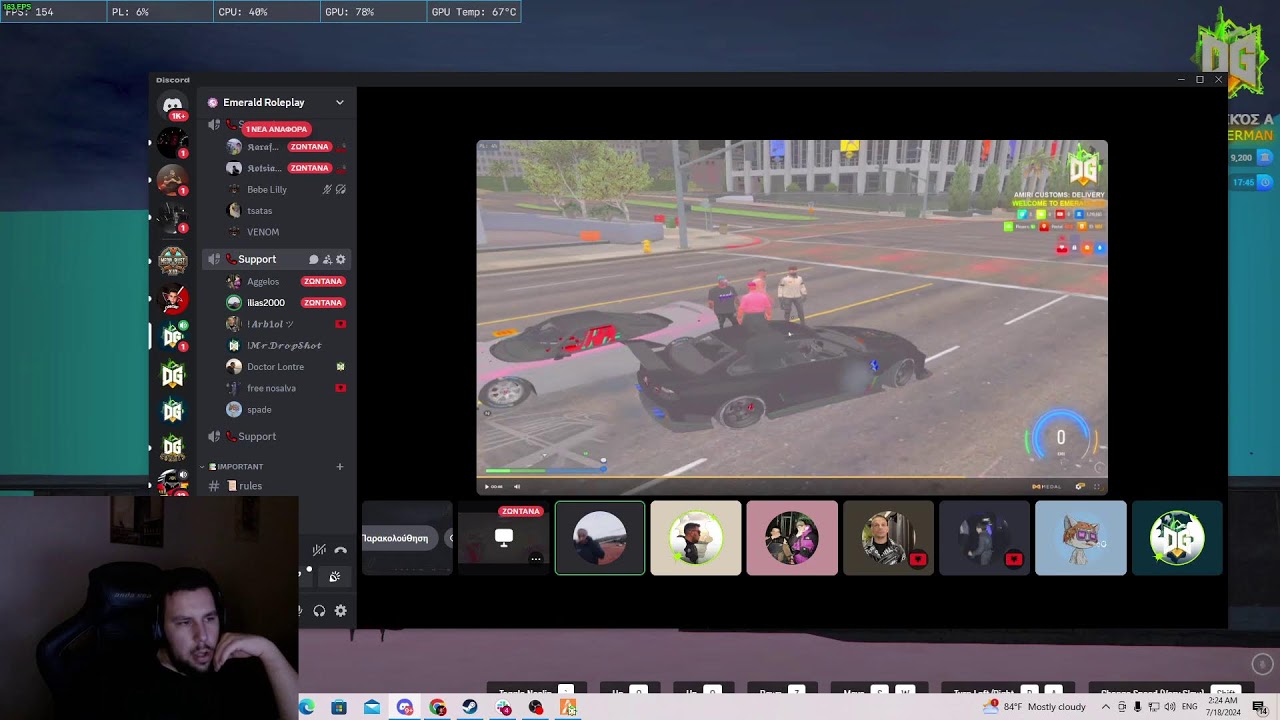1280x720 pixels.
Task: Select the pink participant tile thumbnail
Action: 792,538
